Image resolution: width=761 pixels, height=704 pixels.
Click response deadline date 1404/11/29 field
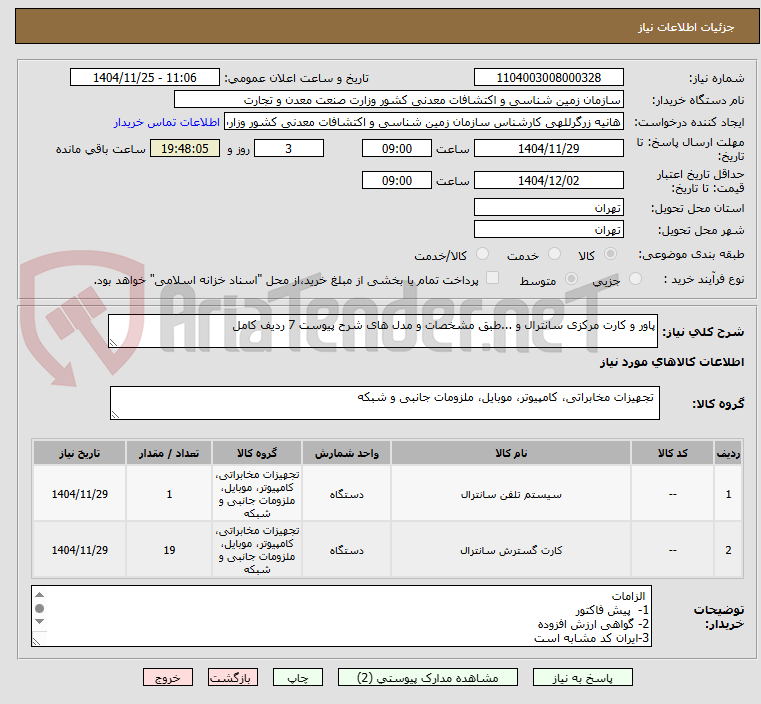click(x=548, y=148)
